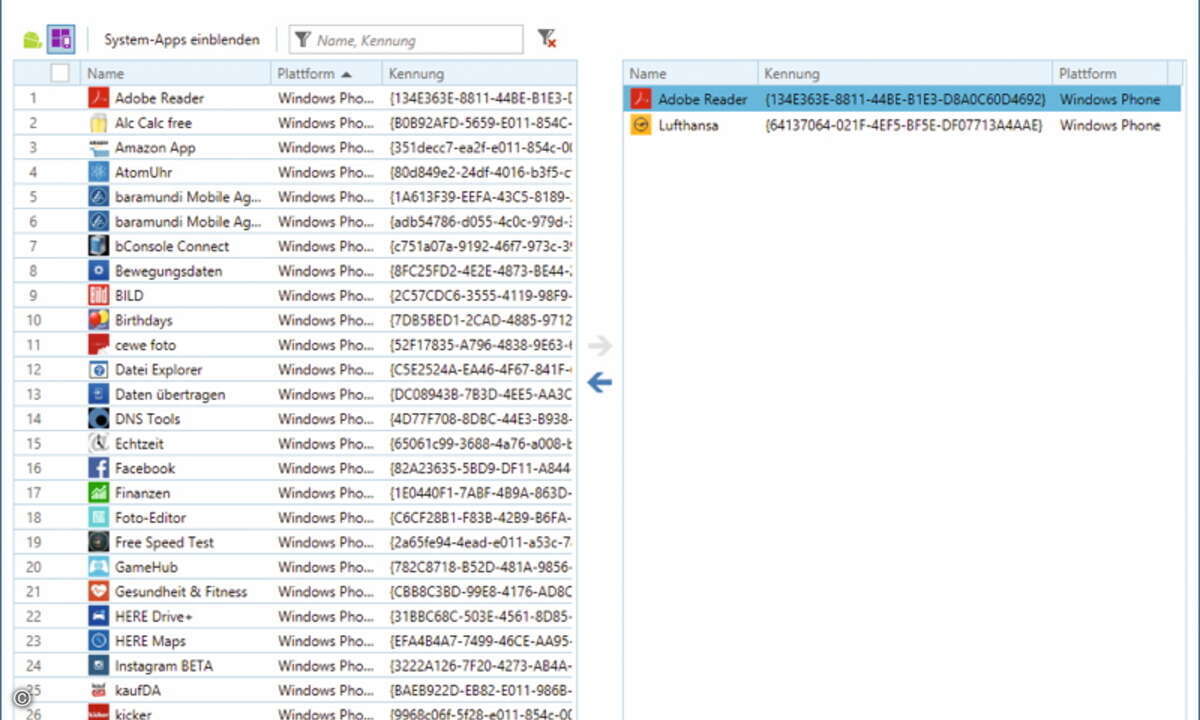Sort right list by Plattform column
Viewport: 1200px width, 720px height.
pos(1110,73)
